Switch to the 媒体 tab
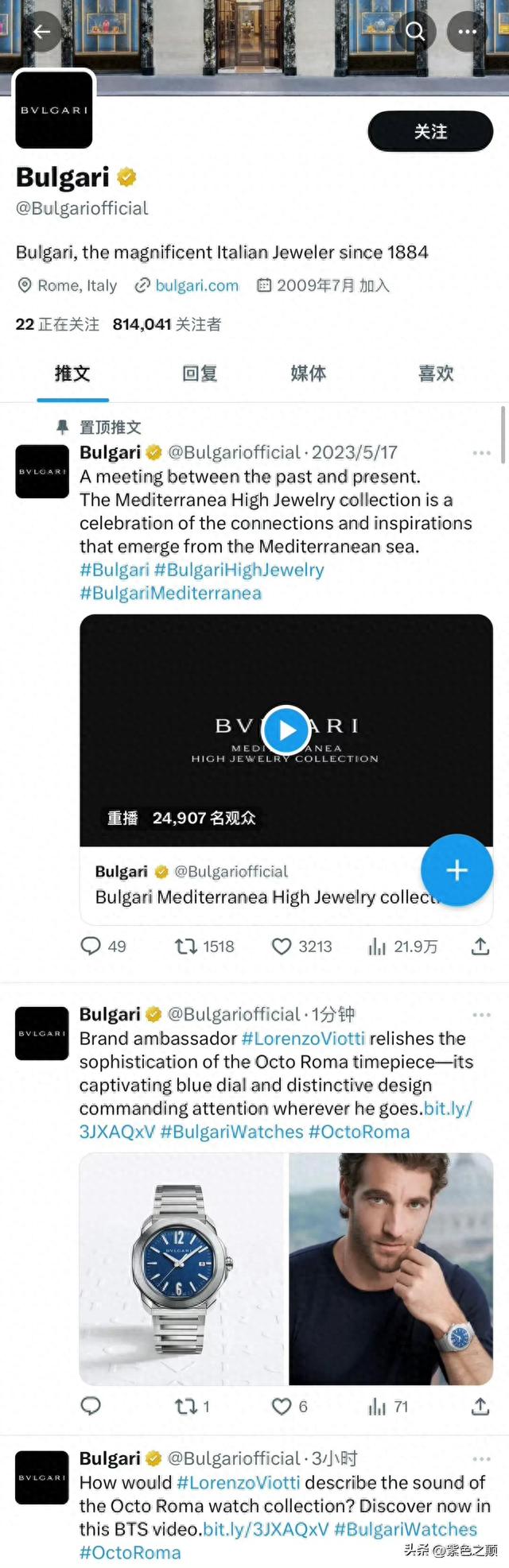This screenshot has width=509, height=1568. [x=309, y=374]
